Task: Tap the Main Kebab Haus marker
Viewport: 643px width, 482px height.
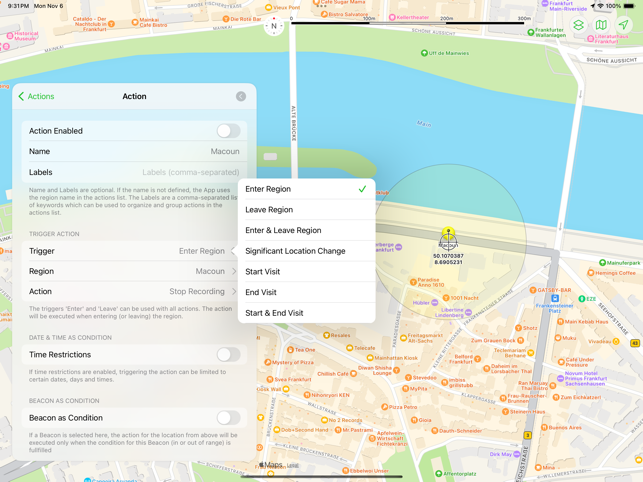Action: coord(560,322)
